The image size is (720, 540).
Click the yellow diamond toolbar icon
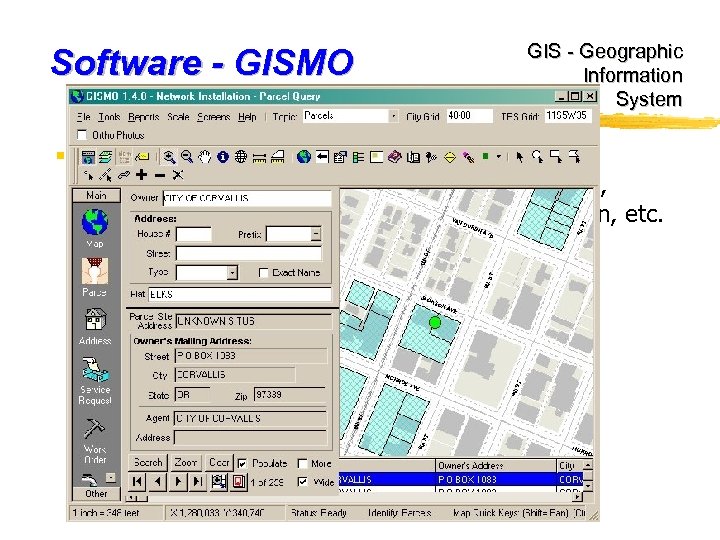tap(450, 158)
